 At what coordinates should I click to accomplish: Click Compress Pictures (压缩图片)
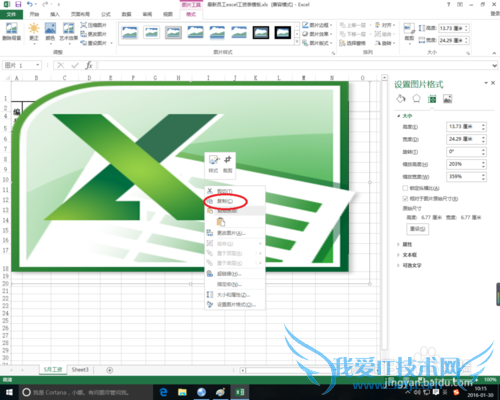coord(94,25)
